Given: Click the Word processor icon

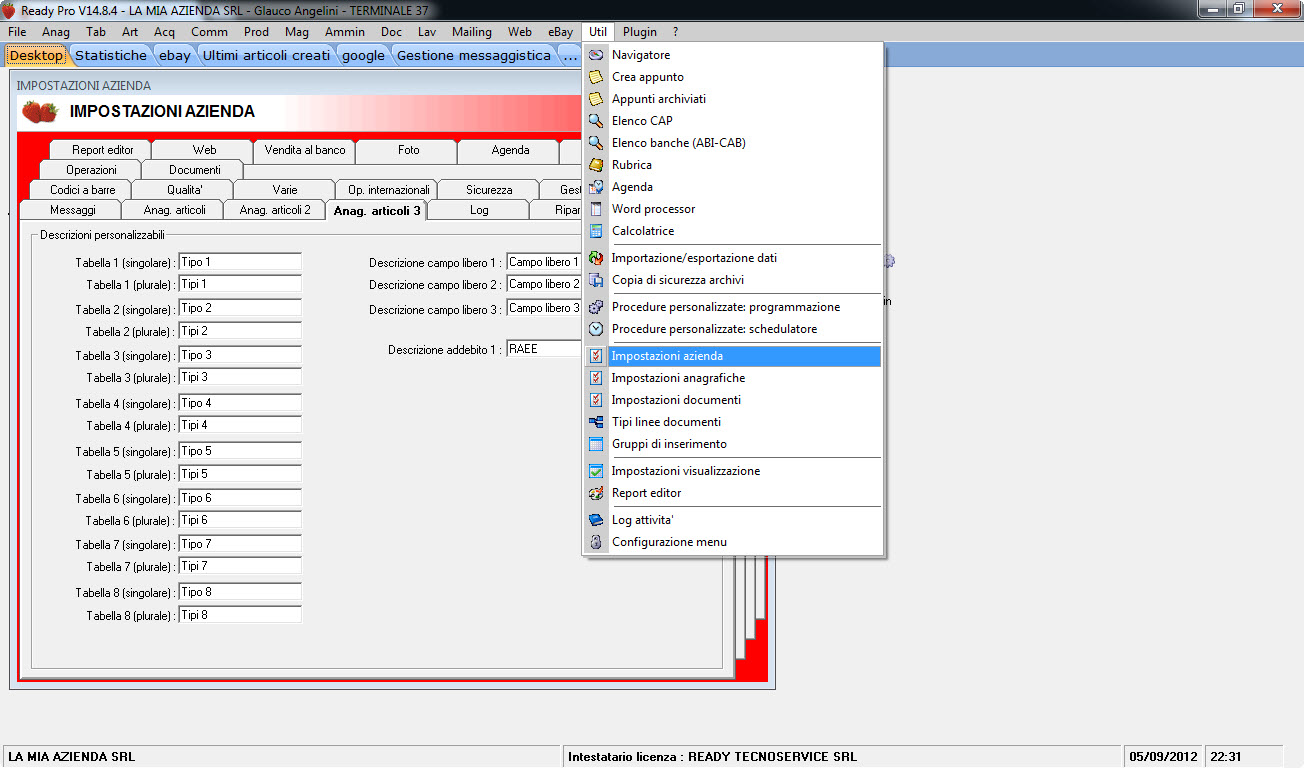Looking at the screenshot, I should 596,209.
